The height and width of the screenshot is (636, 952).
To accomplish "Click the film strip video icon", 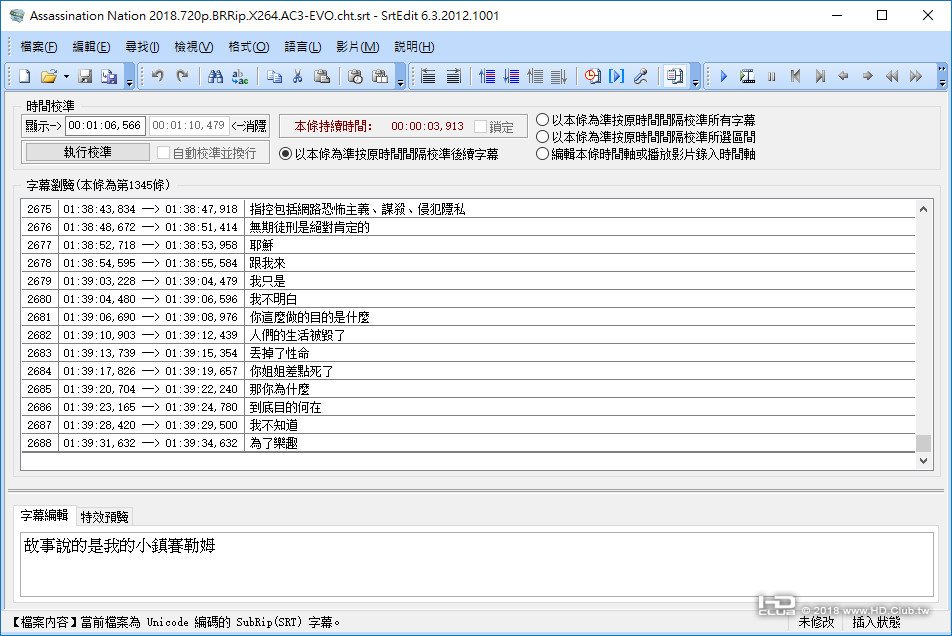I will point(747,76).
